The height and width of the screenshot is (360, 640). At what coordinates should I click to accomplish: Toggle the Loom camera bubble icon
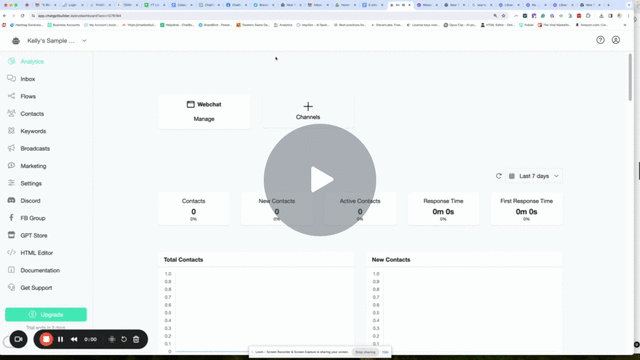pos(18,339)
